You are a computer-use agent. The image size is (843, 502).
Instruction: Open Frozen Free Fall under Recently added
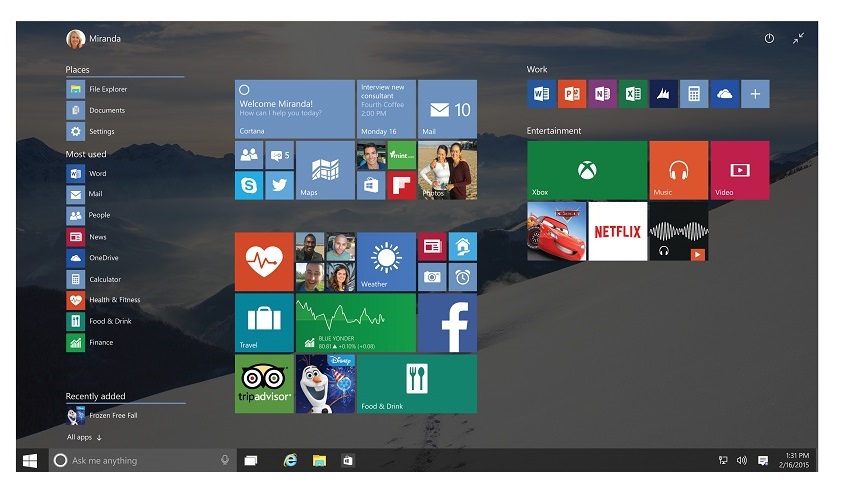coord(112,415)
